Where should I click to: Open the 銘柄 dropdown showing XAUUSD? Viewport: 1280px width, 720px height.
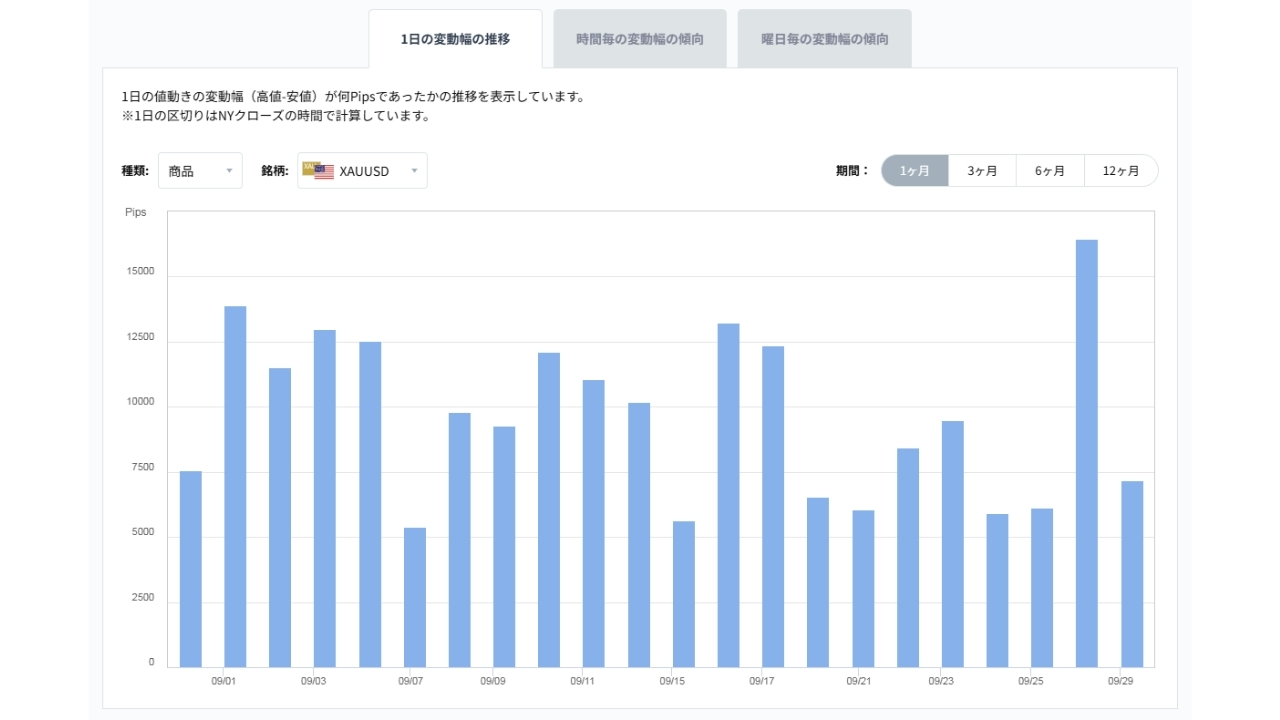(362, 171)
